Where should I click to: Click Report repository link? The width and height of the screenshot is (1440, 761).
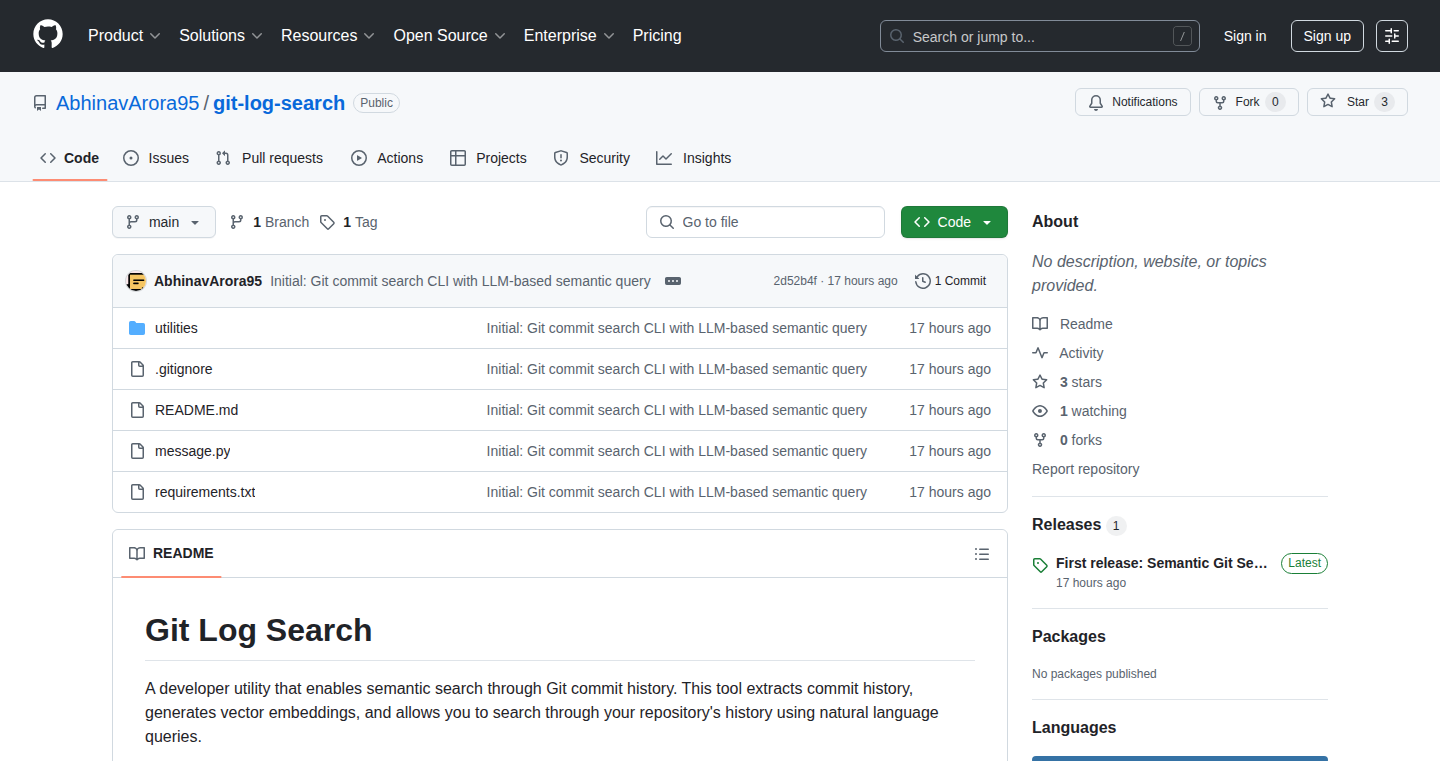[x=1086, y=469]
